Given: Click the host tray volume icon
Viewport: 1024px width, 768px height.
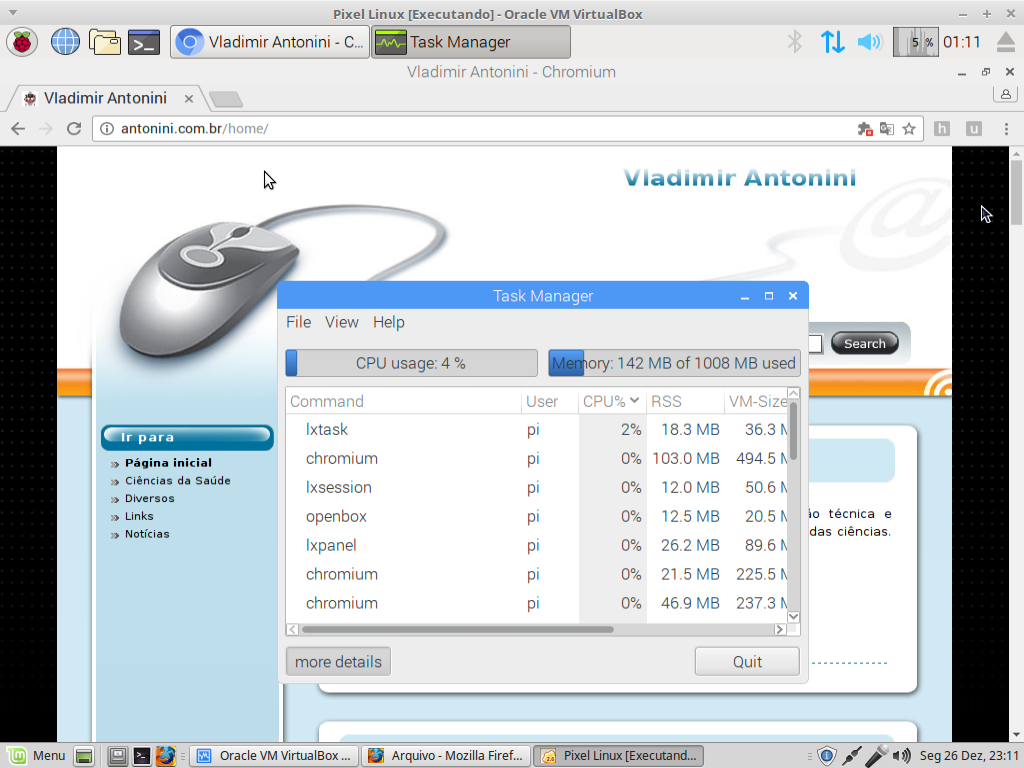Looking at the screenshot, I should 901,756.
